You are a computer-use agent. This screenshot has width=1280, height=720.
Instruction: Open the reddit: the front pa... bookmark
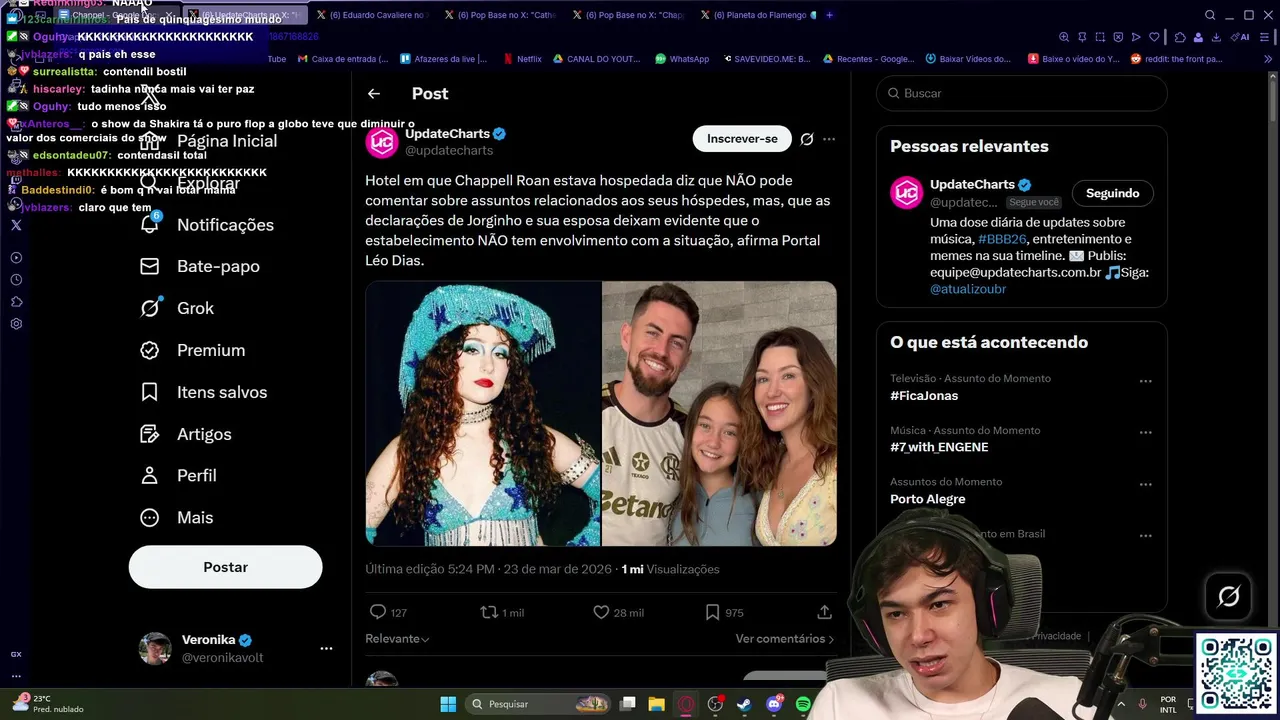pos(1176,59)
